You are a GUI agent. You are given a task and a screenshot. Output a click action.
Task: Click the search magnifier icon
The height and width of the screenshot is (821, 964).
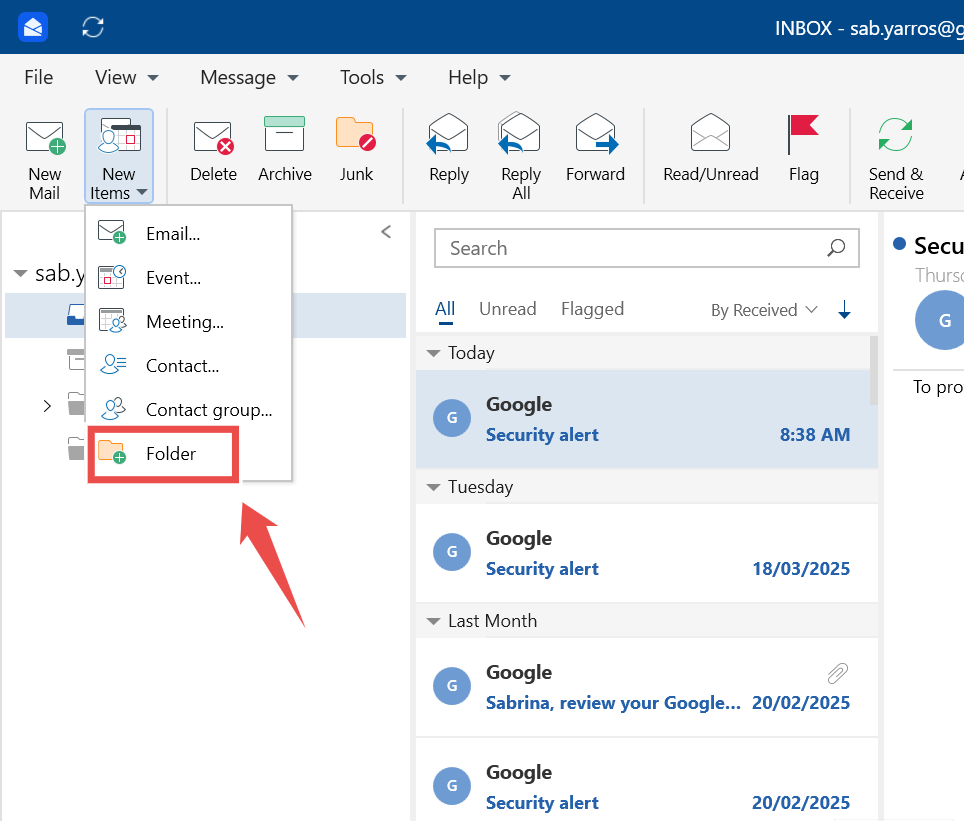coord(836,248)
